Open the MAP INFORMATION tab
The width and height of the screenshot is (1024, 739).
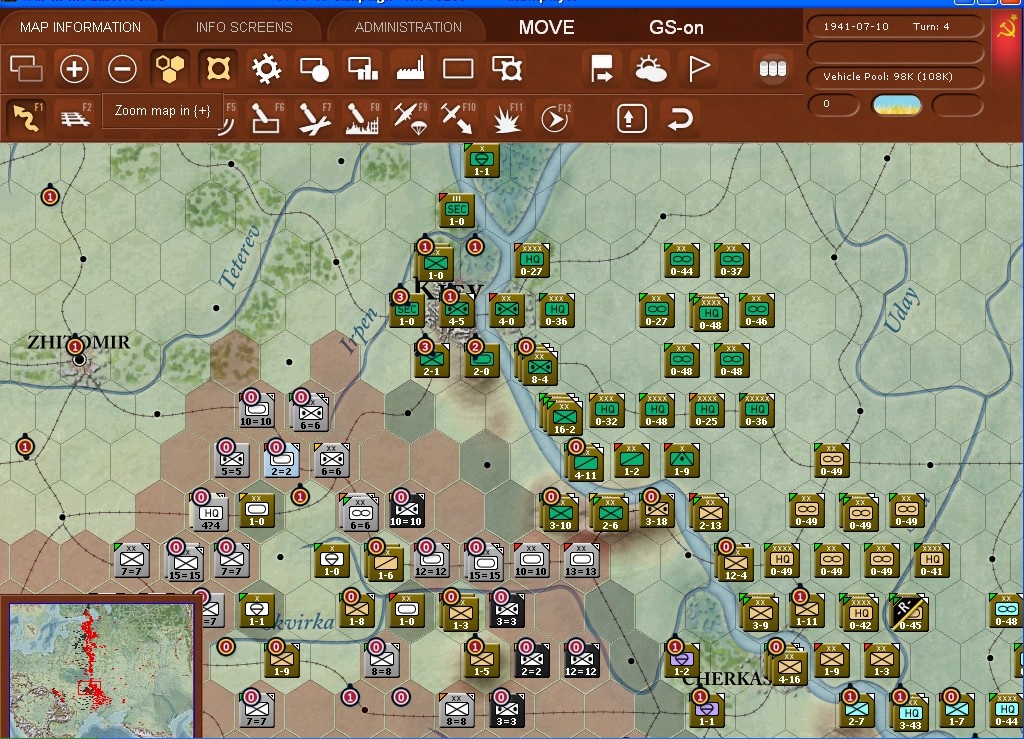tap(80, 27)
